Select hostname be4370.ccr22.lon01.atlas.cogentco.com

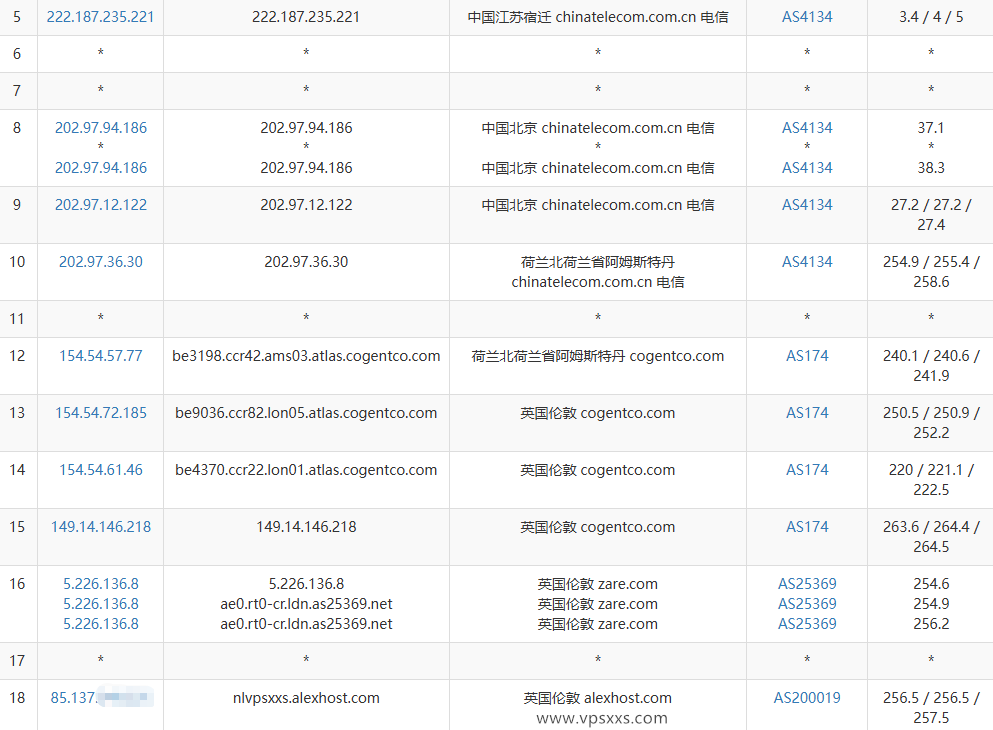[x=306, y=470]
